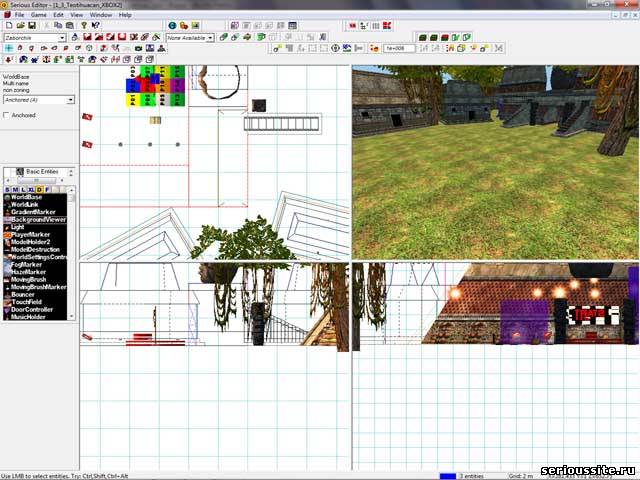This screenshot has width=640, height=480.
Task: Click the first red-white square icon after Zaborchik
Action: point(87,37)
